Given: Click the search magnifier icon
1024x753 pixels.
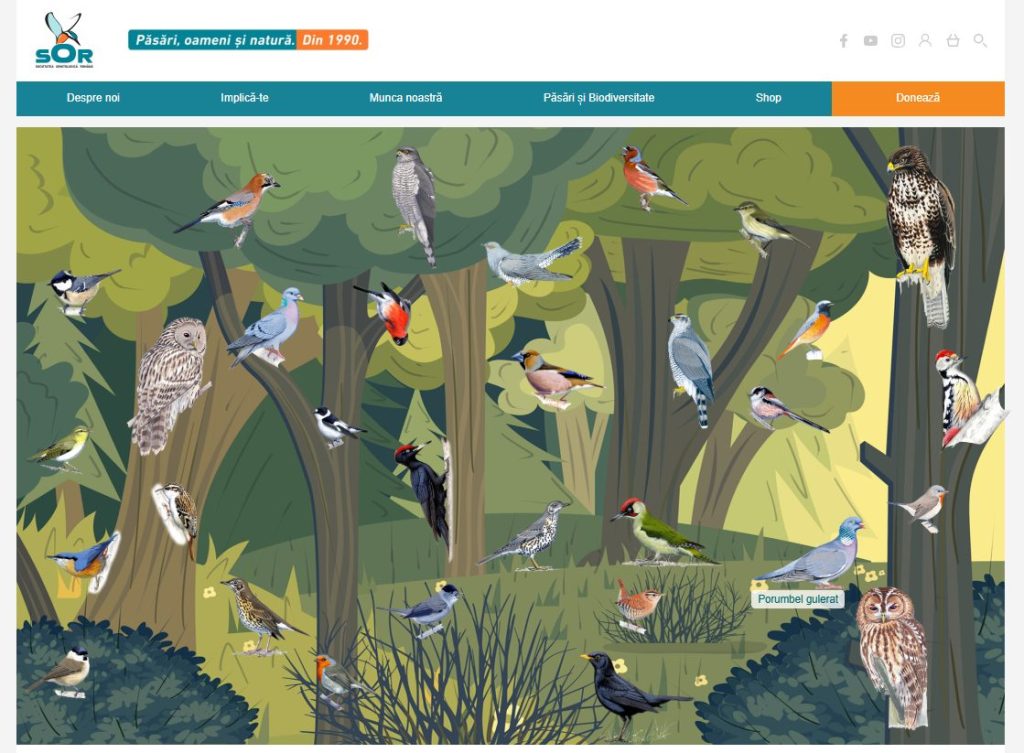Looking at the screenshot, I should (x=980, y=40).
